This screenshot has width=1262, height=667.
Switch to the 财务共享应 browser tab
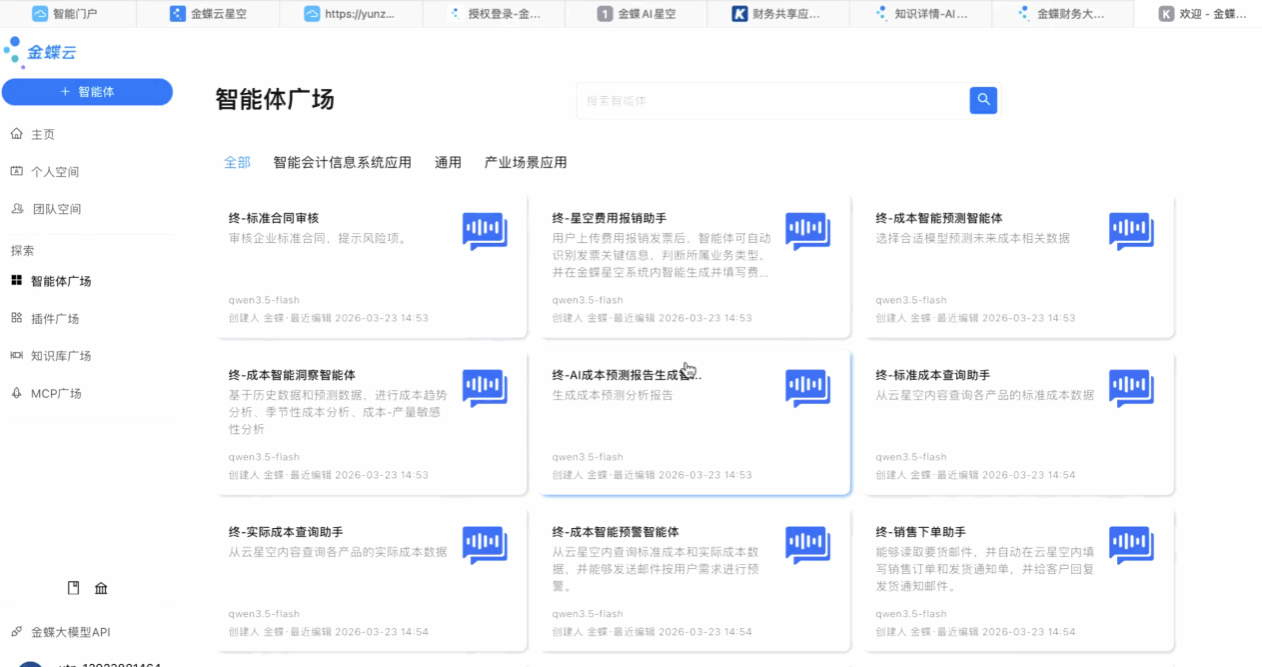pos(779,13)
